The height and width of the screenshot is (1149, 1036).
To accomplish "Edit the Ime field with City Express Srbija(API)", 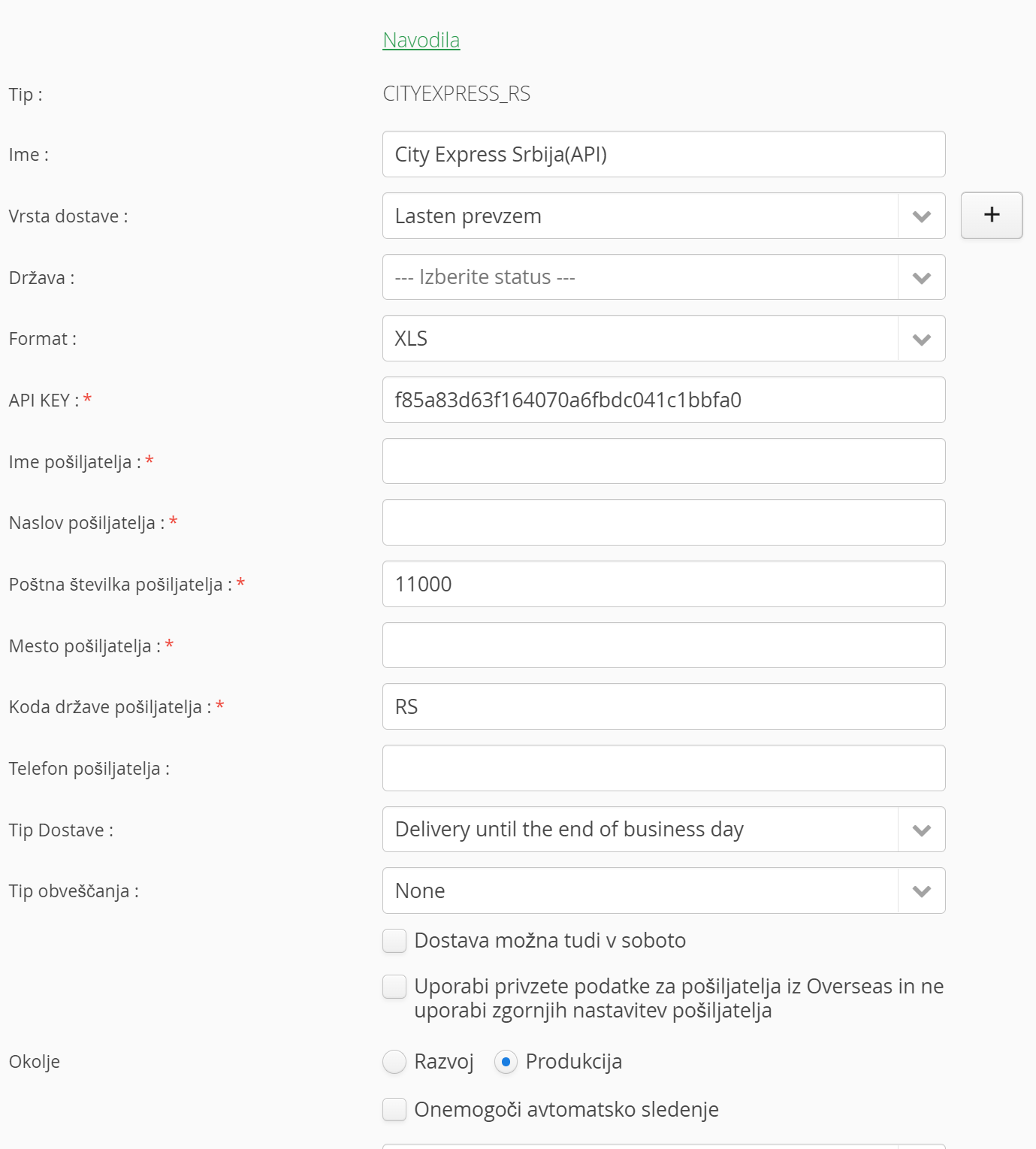I will 663,154.
